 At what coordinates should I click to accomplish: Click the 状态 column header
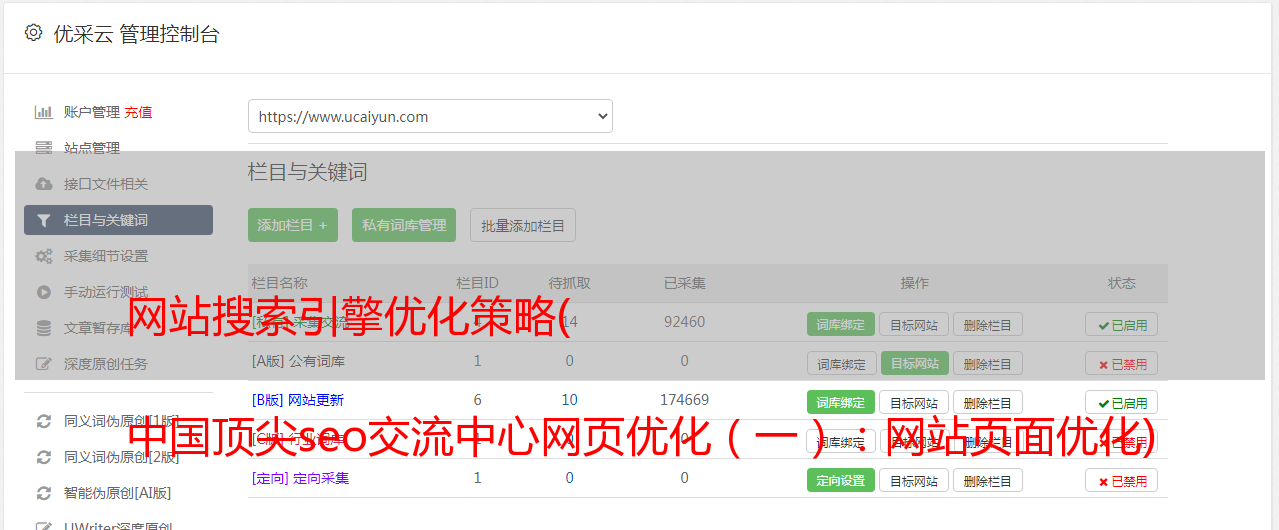[1121, 283]
